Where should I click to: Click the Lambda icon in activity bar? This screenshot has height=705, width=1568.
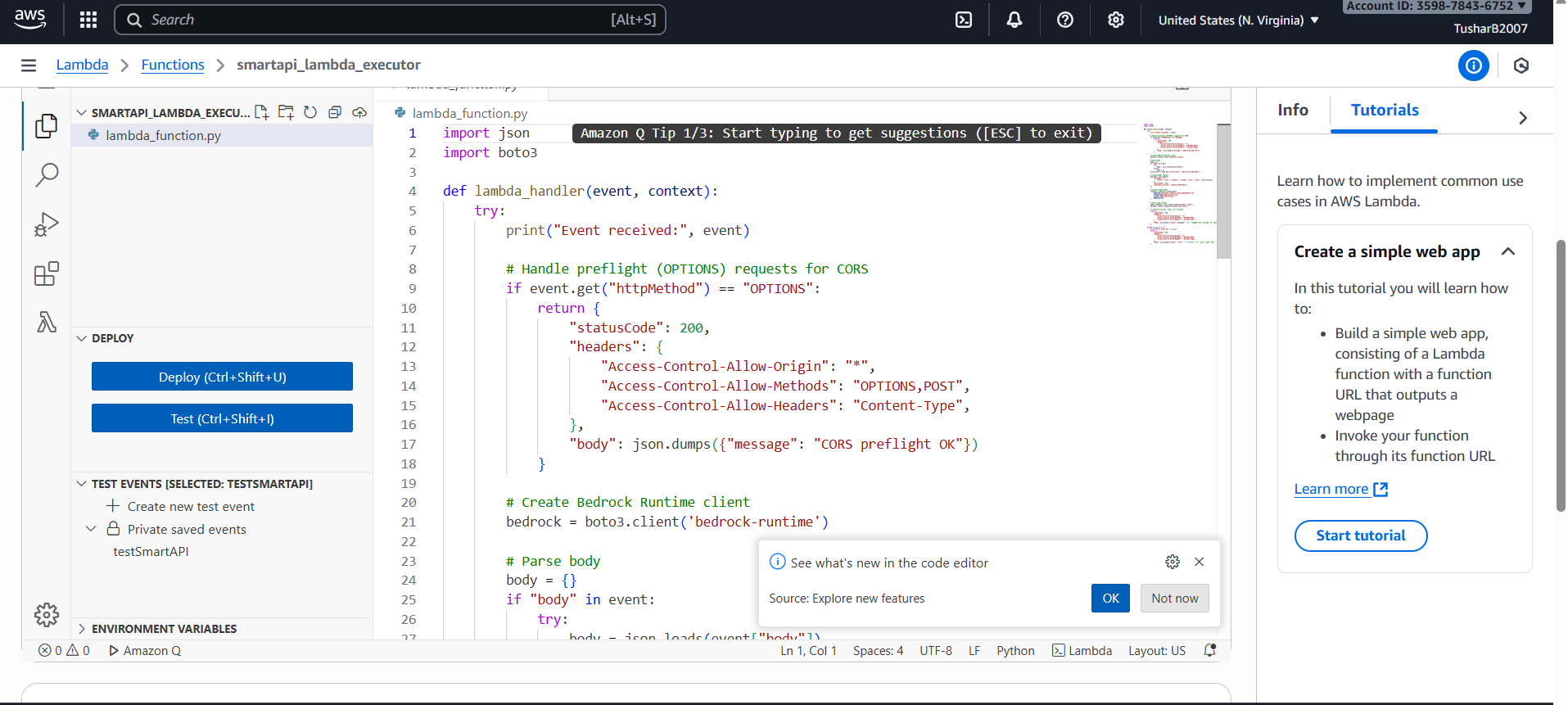47,323
